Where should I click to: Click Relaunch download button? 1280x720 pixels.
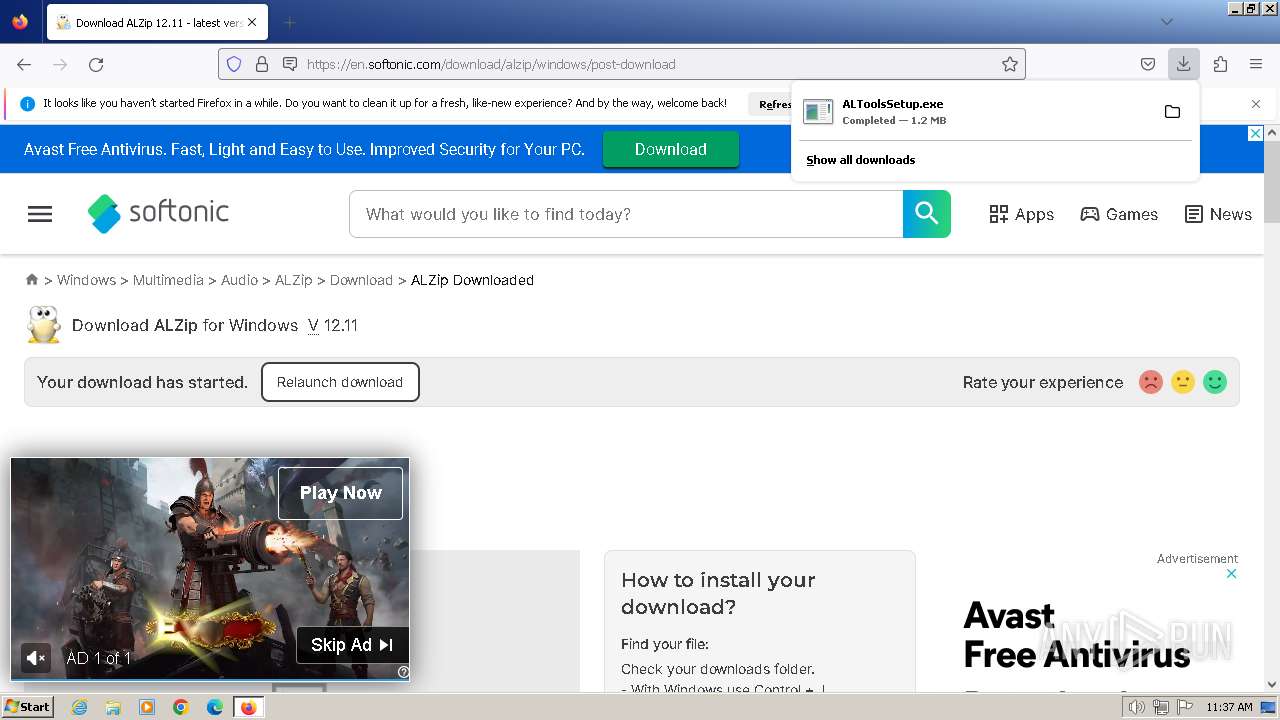pyautogui.click(x=340, y=382)
